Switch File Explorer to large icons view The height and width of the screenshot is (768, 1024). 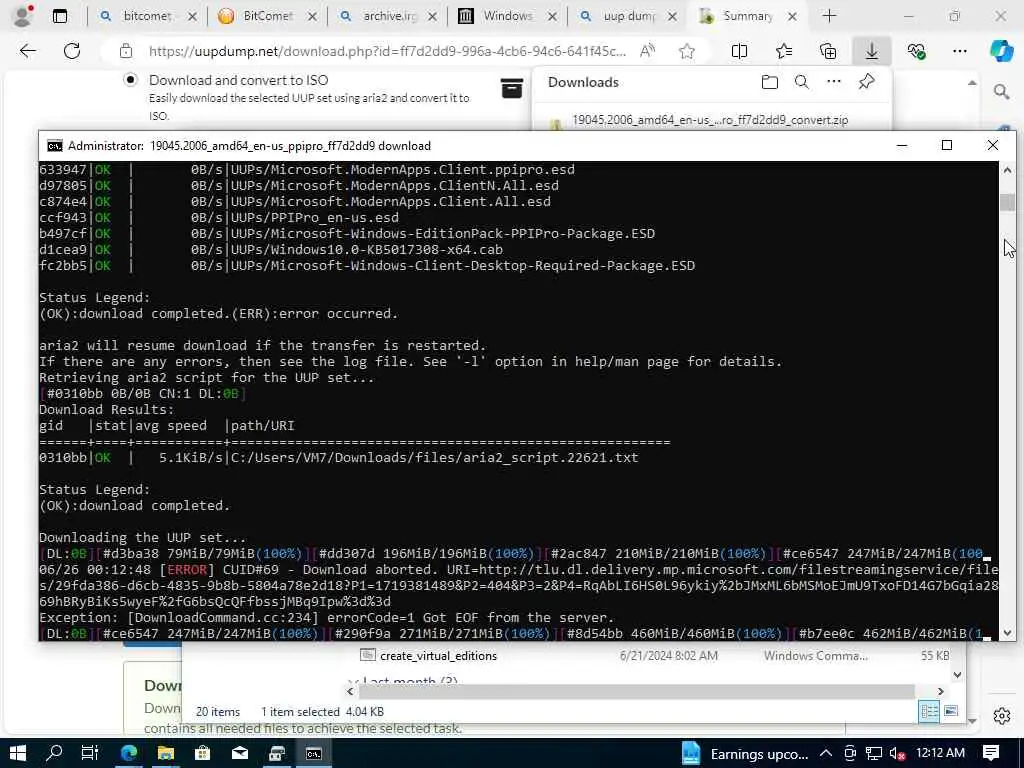951,711
